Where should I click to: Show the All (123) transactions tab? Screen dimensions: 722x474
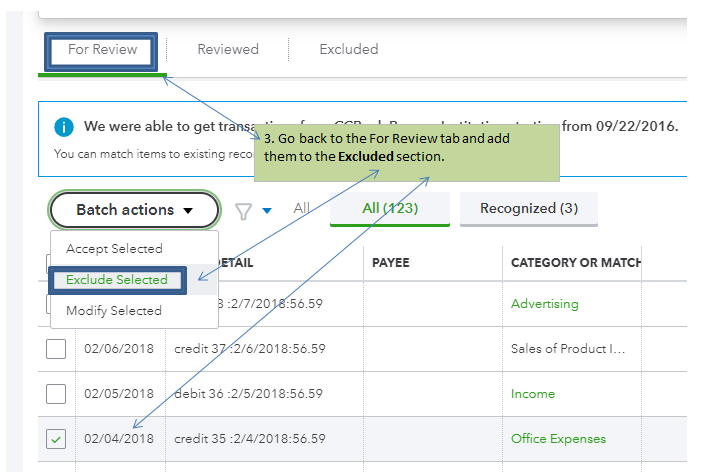(390, 208)
